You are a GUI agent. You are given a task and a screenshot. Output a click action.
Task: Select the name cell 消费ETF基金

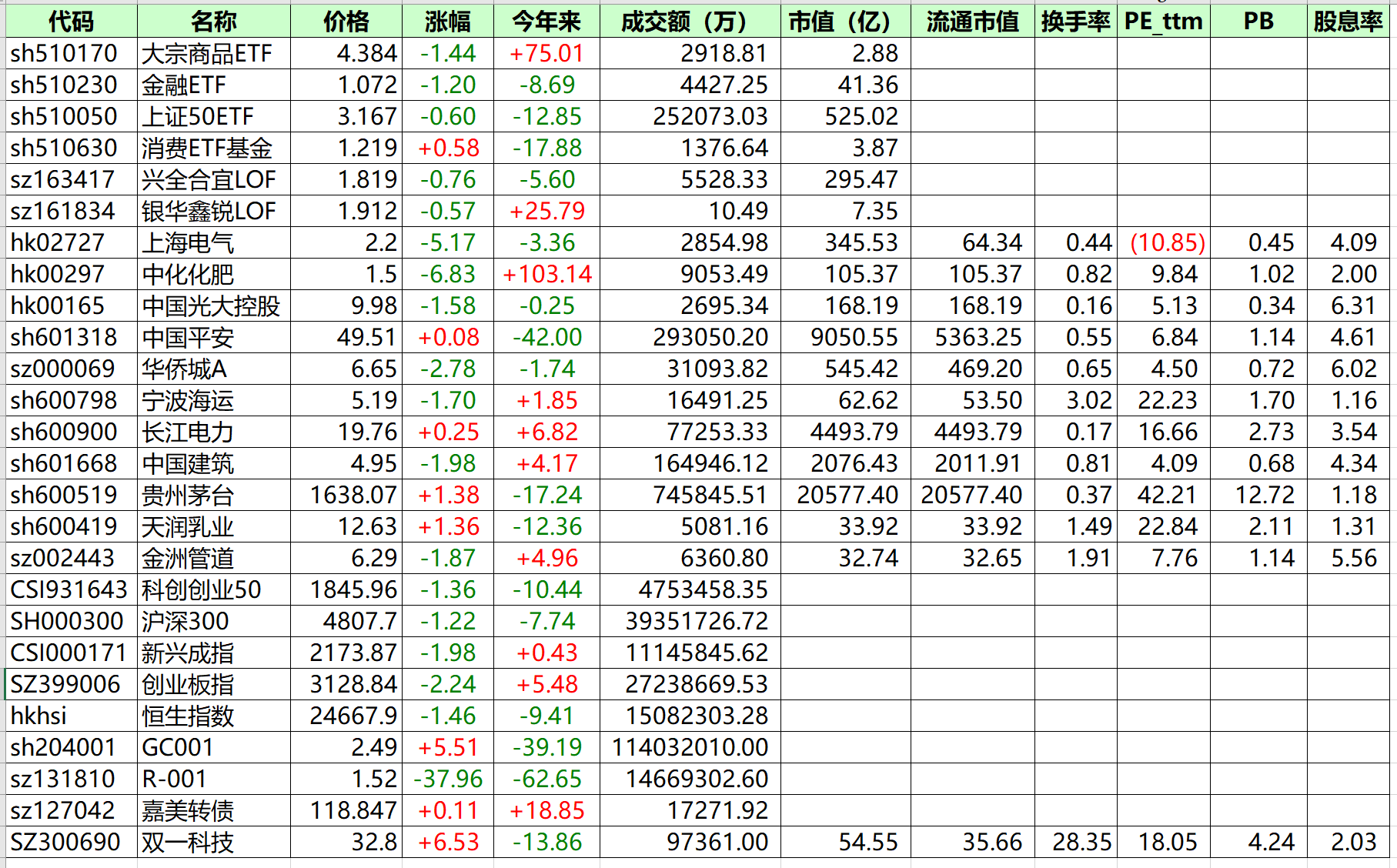[x=214, y=148]
